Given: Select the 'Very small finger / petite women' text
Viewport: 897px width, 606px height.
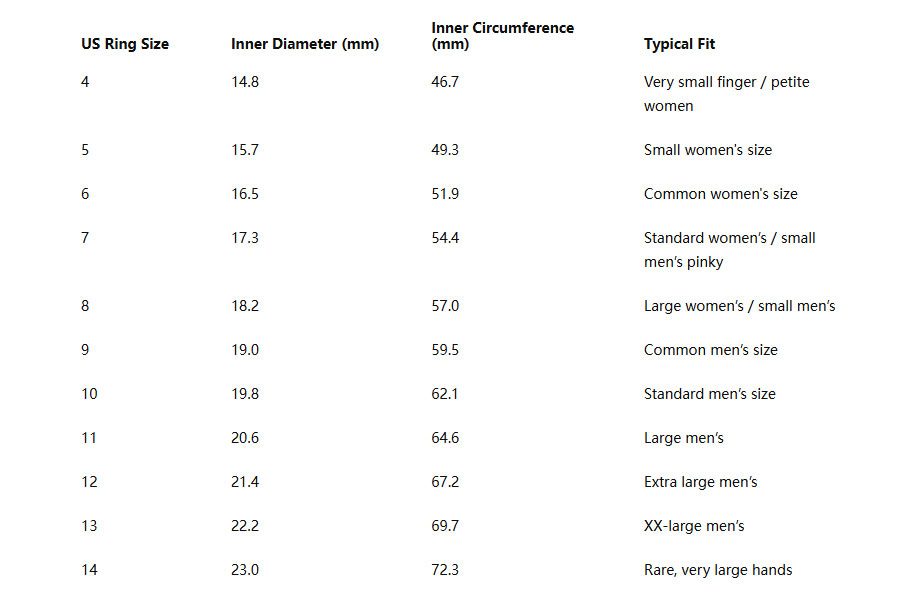Looking at the screenshot, I should tap(727, 94).
